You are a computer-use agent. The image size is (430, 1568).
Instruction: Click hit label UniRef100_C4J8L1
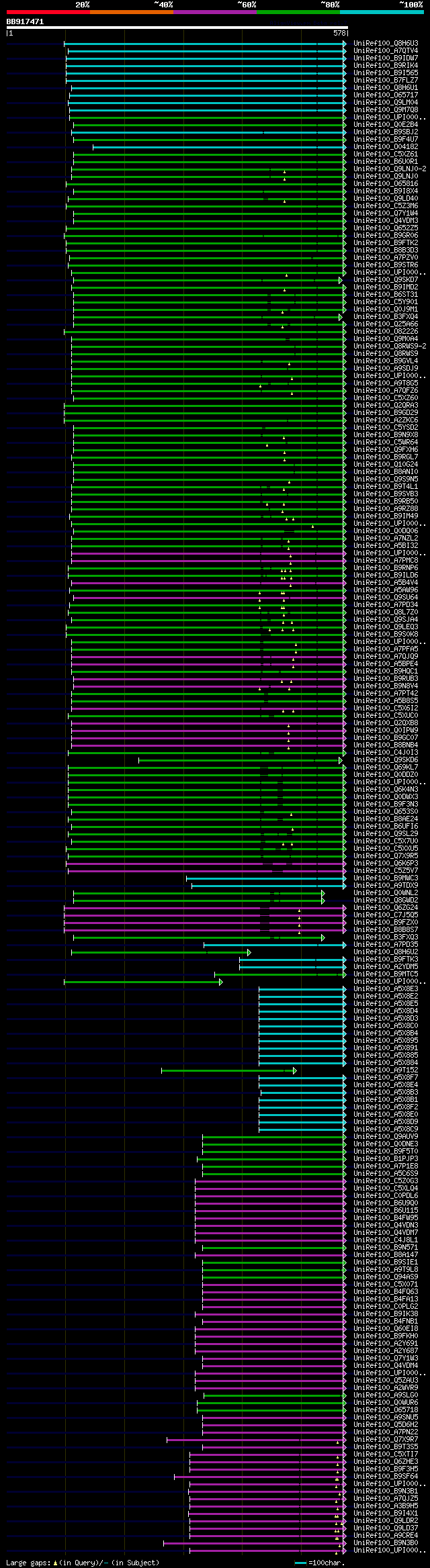click(386, 1240)
